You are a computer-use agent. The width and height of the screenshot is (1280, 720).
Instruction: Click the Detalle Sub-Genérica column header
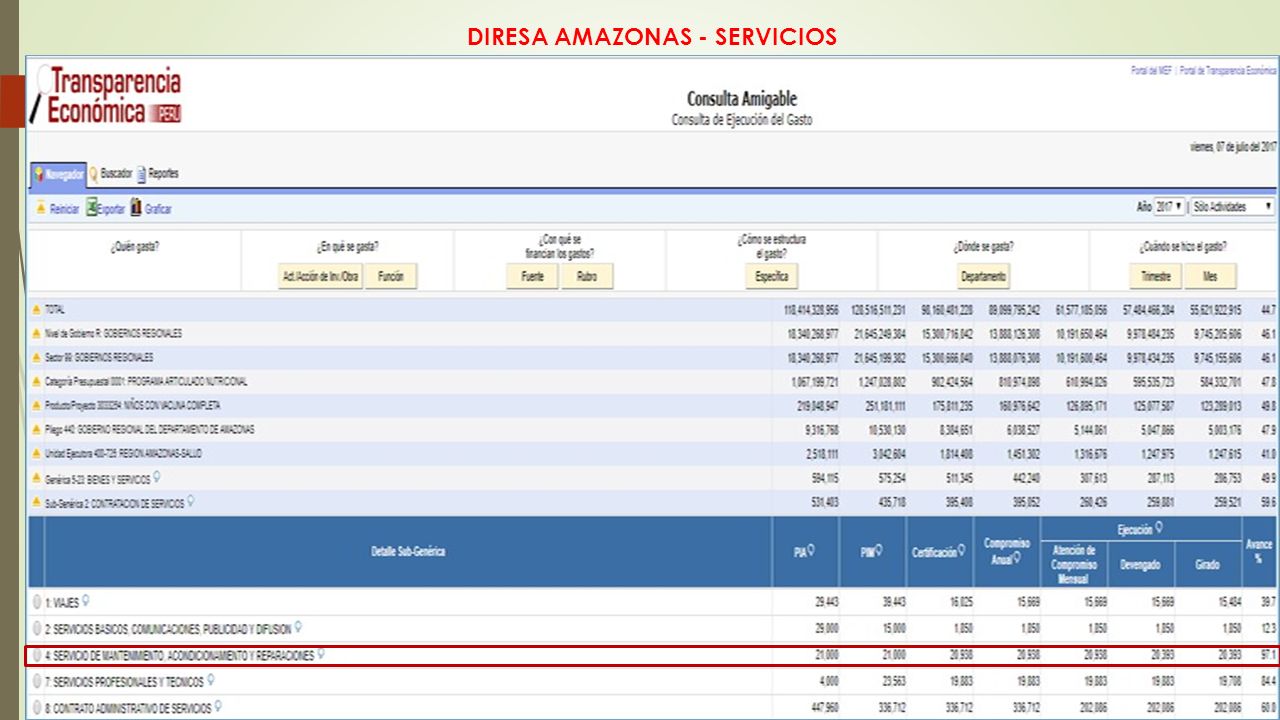click(408, 551)
